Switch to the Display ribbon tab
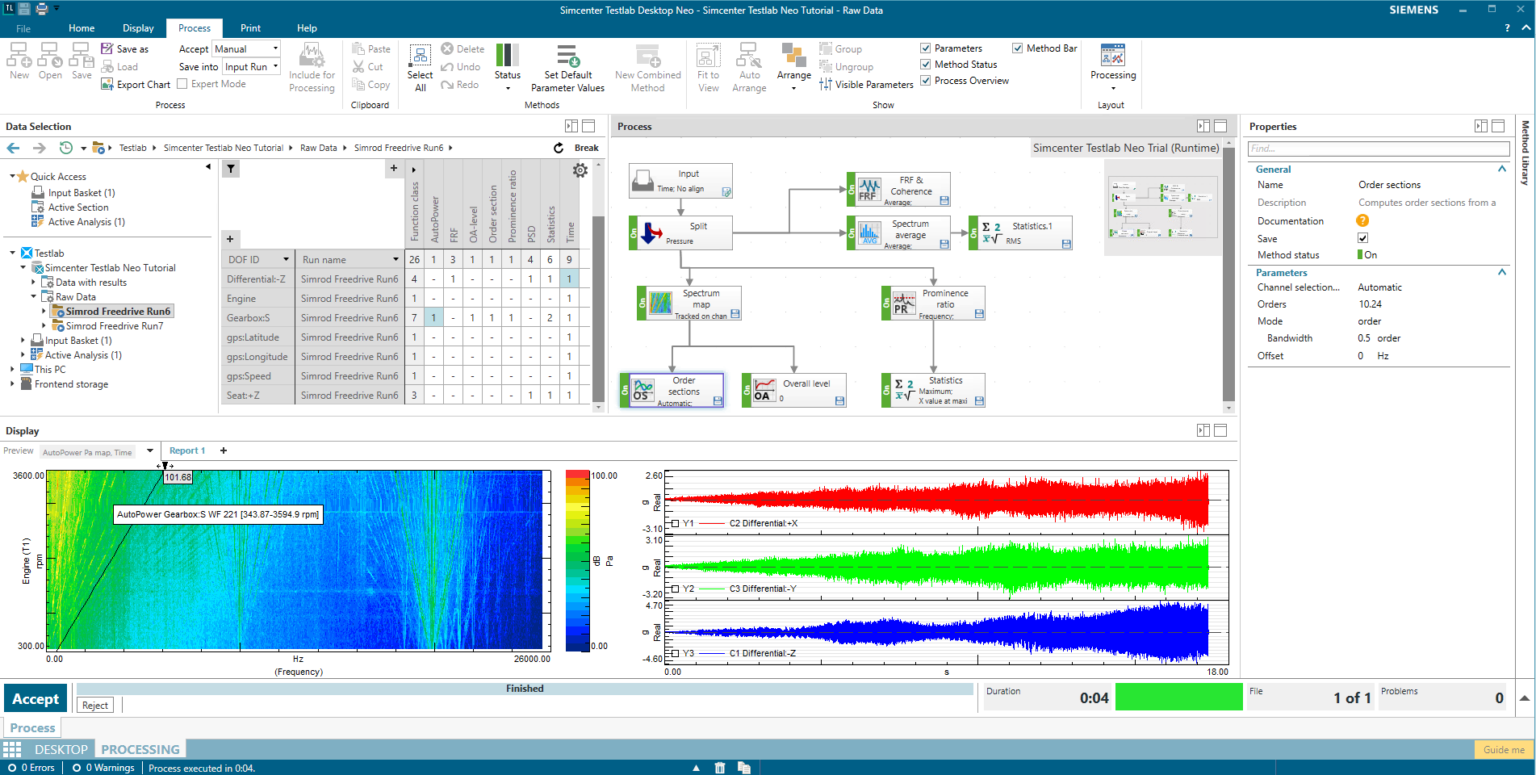The width and height of the screenshot is (1536, 775). tap(137, 27)
